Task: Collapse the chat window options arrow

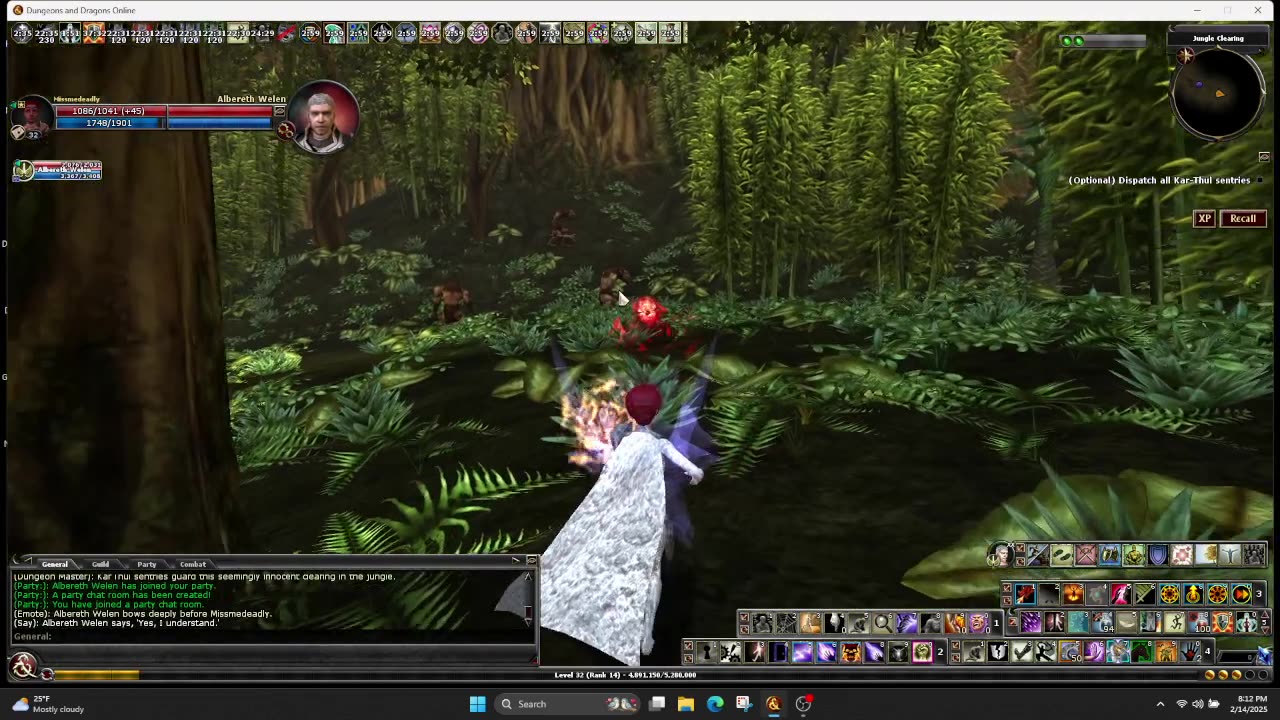Action: 517,560
